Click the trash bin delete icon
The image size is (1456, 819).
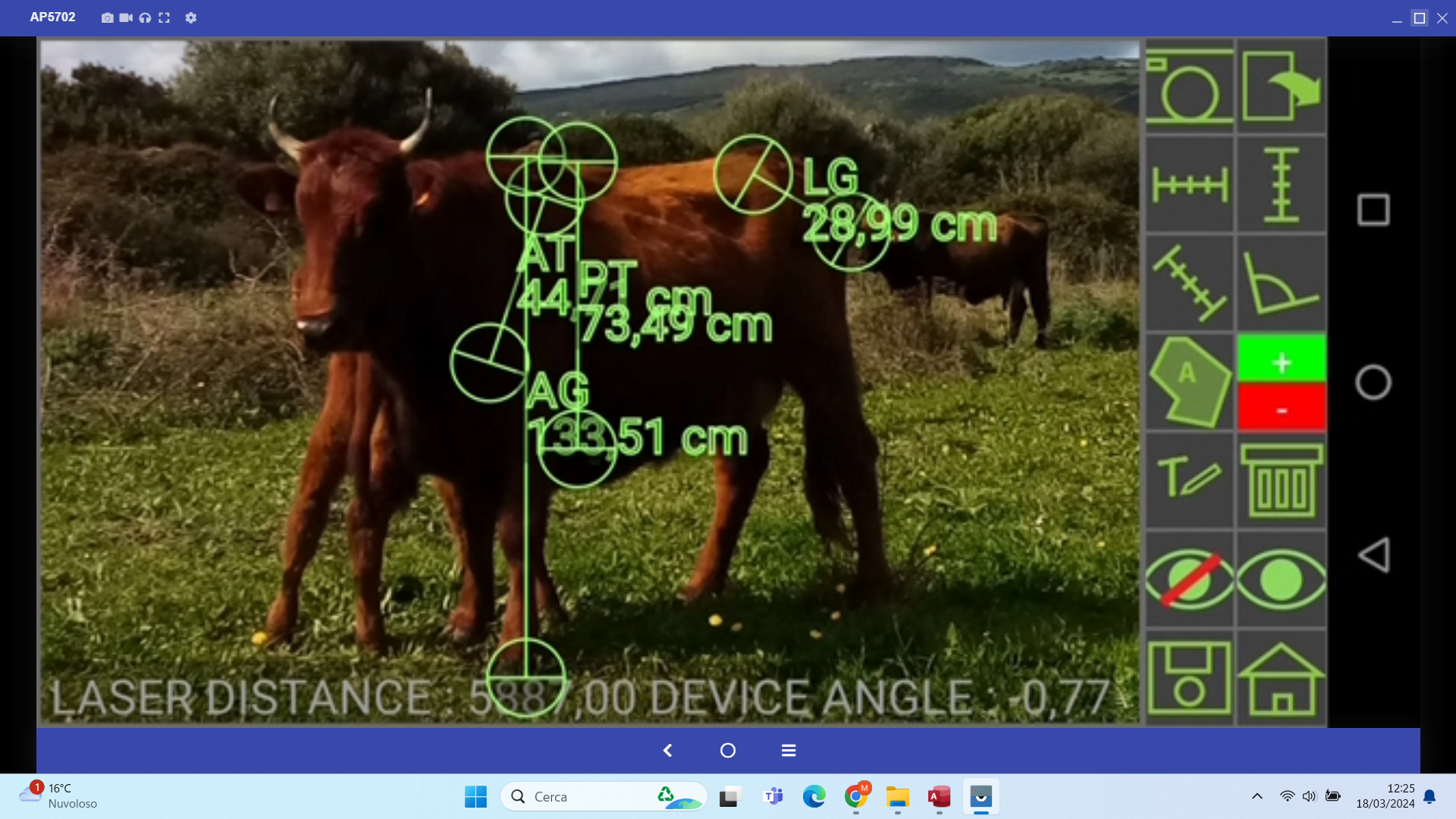[x=1282, y=480]
